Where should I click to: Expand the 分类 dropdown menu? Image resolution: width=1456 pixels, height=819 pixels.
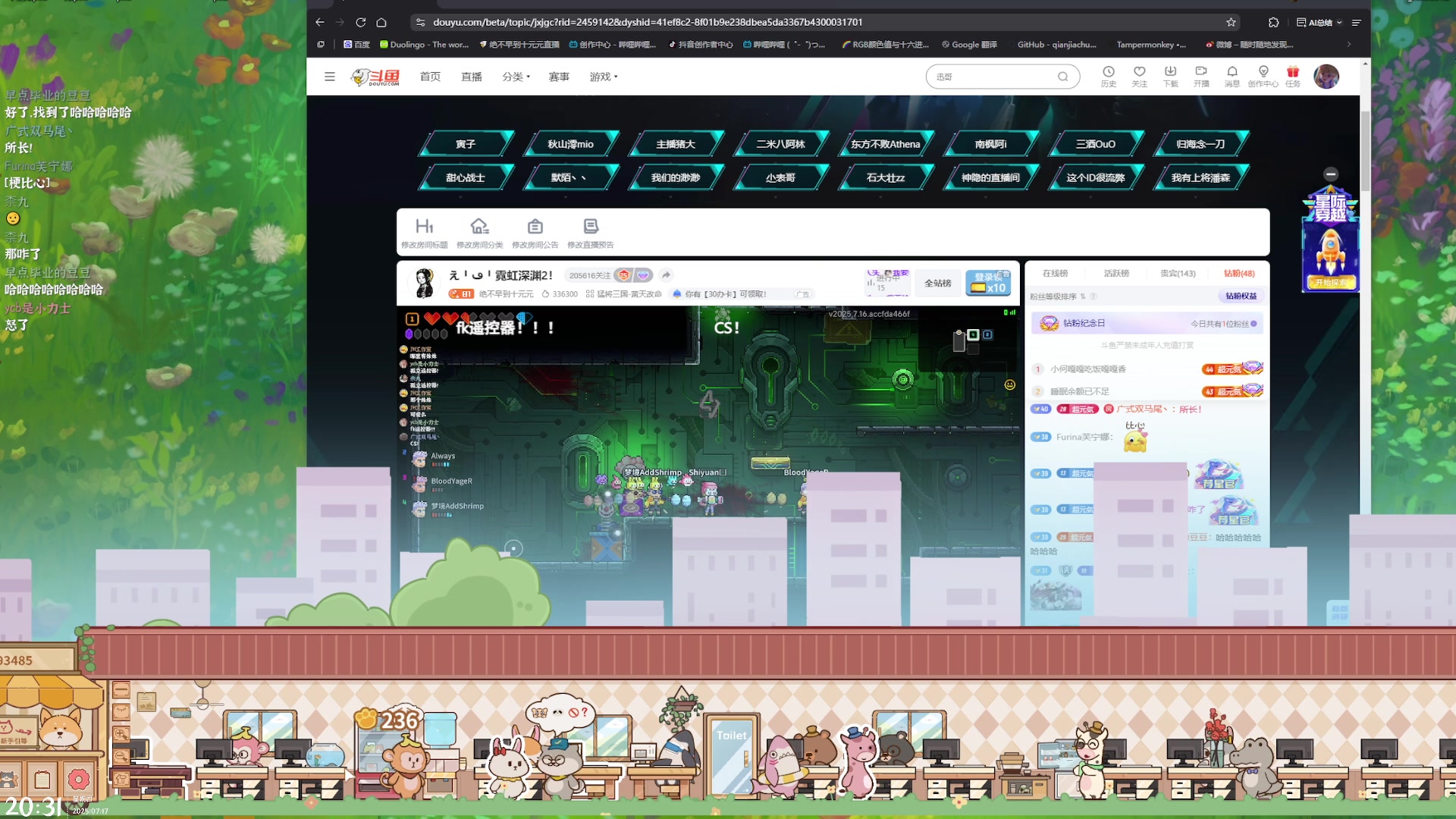516,77
